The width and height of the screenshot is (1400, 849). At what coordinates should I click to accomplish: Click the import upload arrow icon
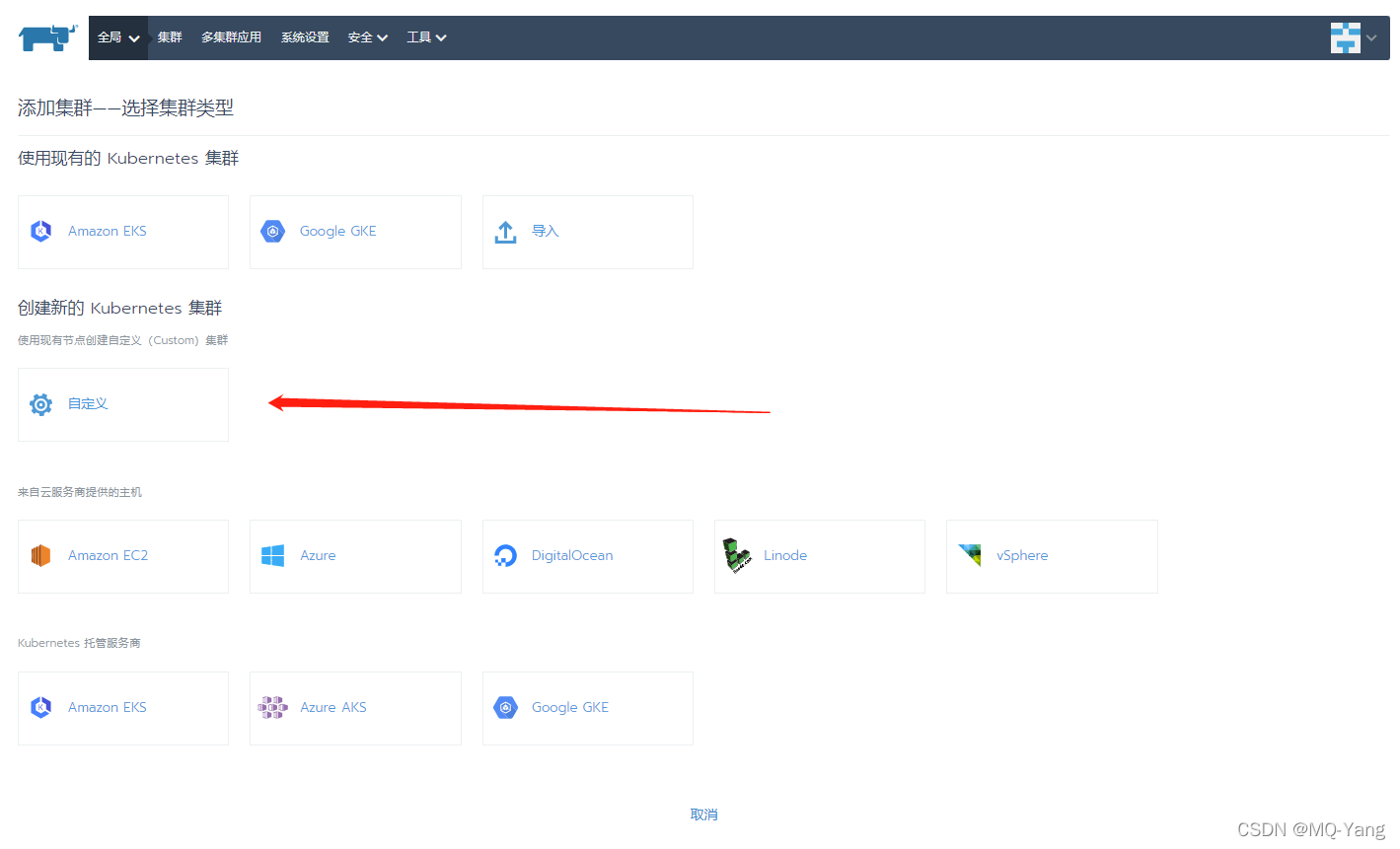click(505, 232)
